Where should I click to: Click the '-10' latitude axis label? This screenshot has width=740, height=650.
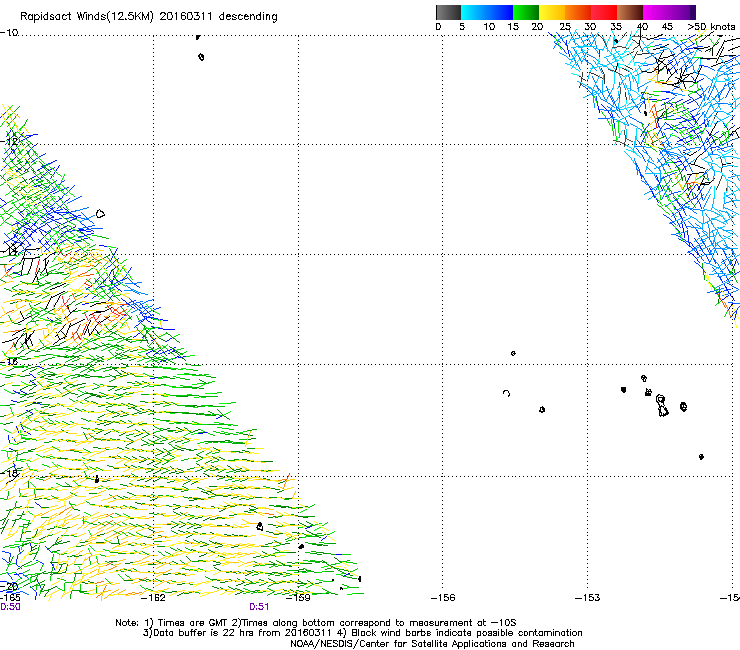pos(9,33)
